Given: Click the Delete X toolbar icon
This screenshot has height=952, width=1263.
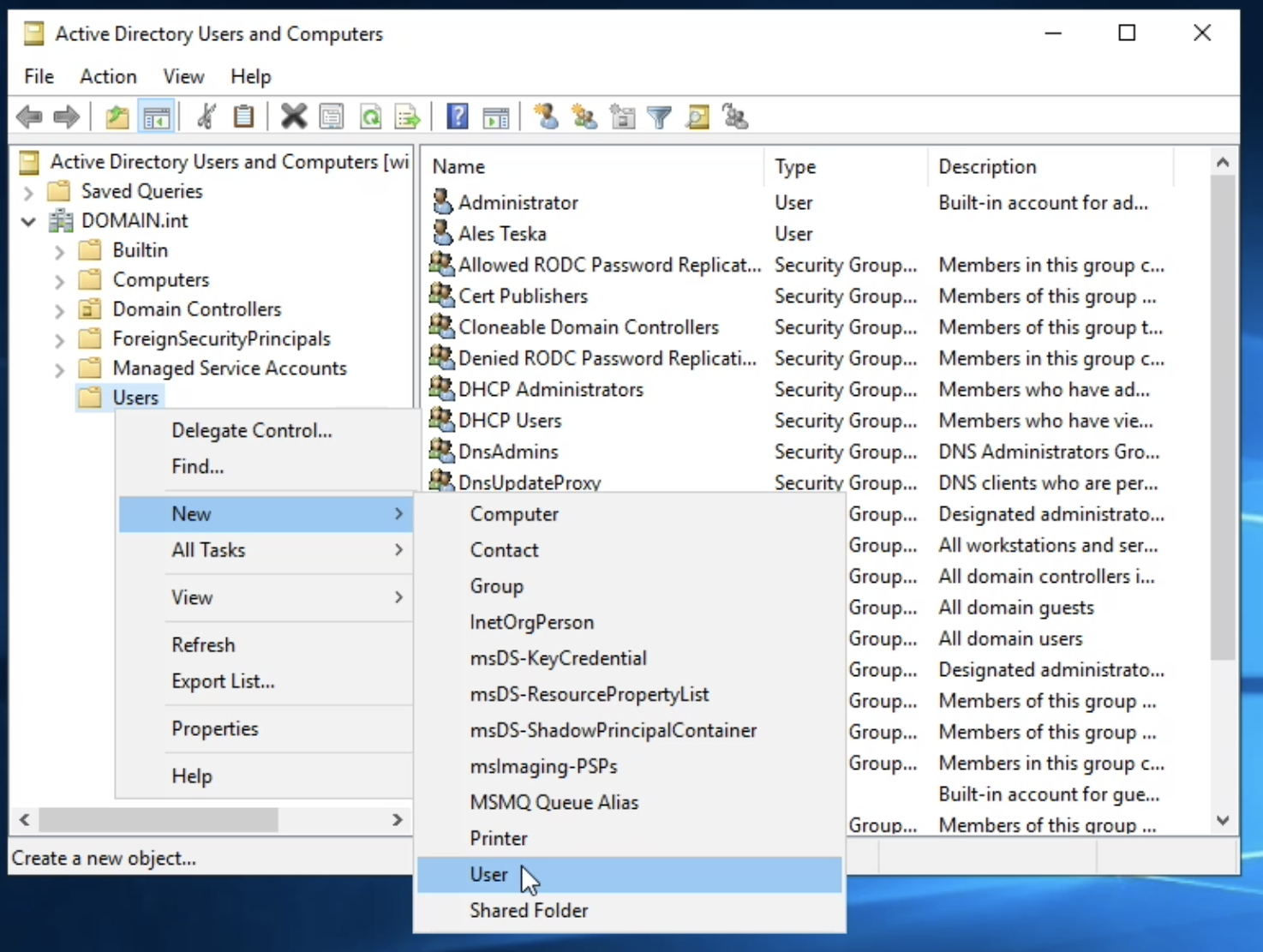Looking at the screenshot, I should [x=294, y=117].
